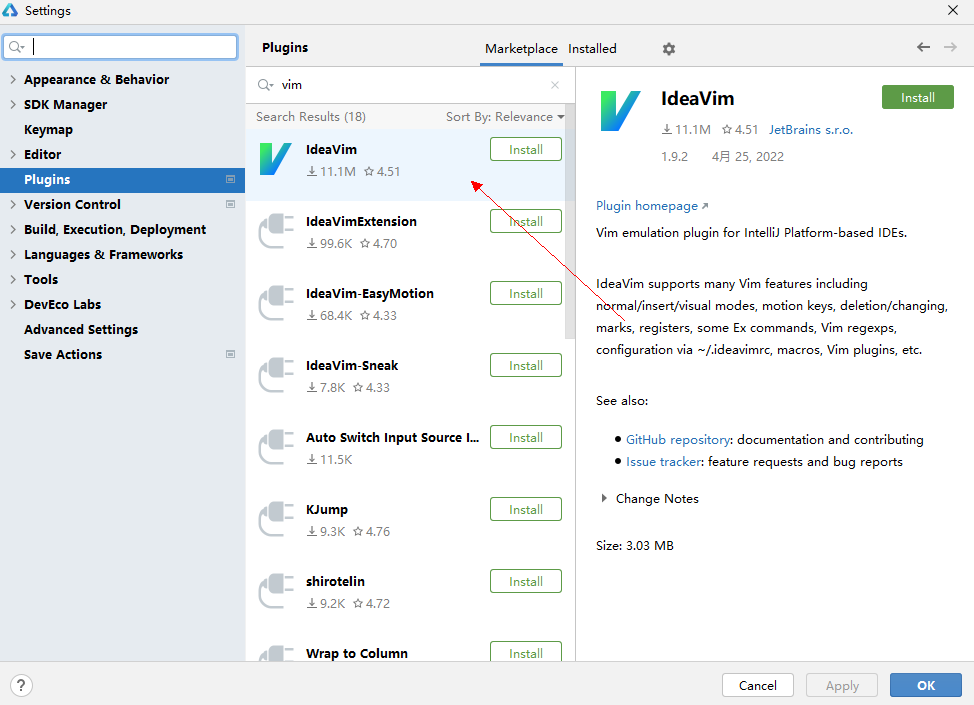The height and width of the screenshot is (705, 974).
Task: Click the shirotelin plug icon
Action: 275,591
